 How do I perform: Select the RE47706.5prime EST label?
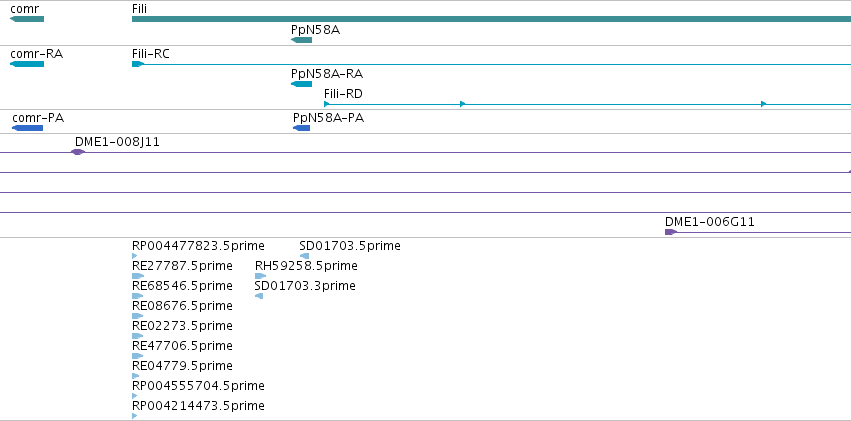tap(182, 346)
